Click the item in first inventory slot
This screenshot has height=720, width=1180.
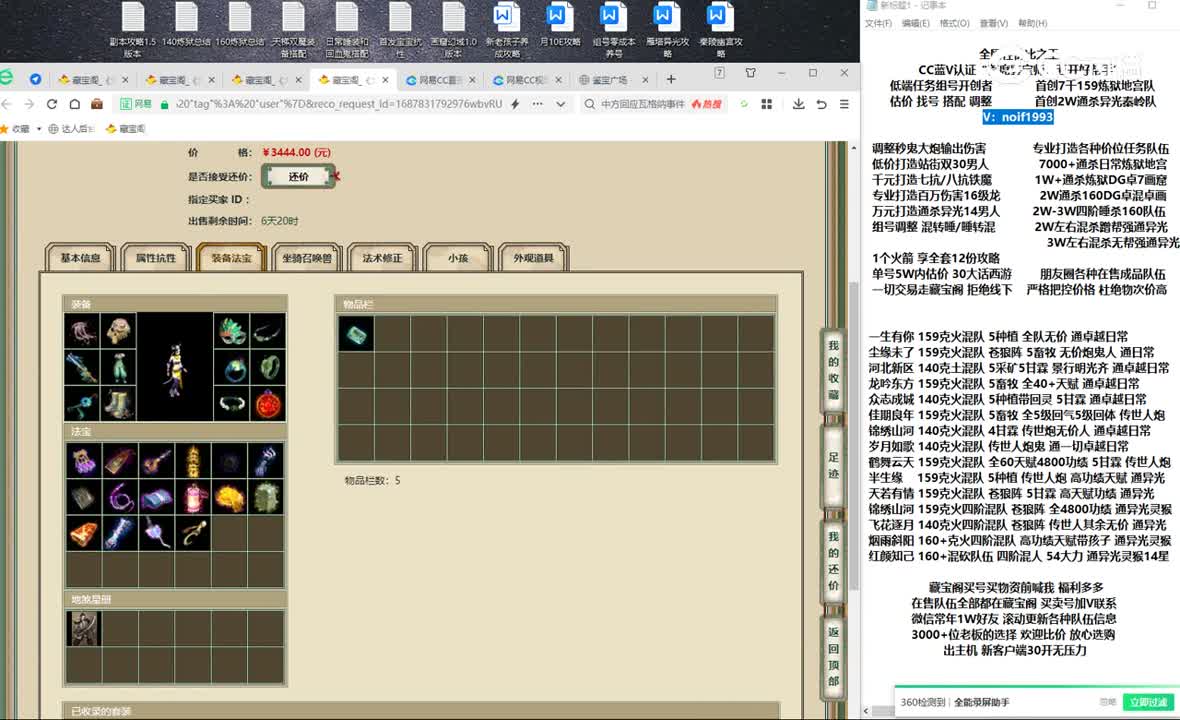click(356, 333)
